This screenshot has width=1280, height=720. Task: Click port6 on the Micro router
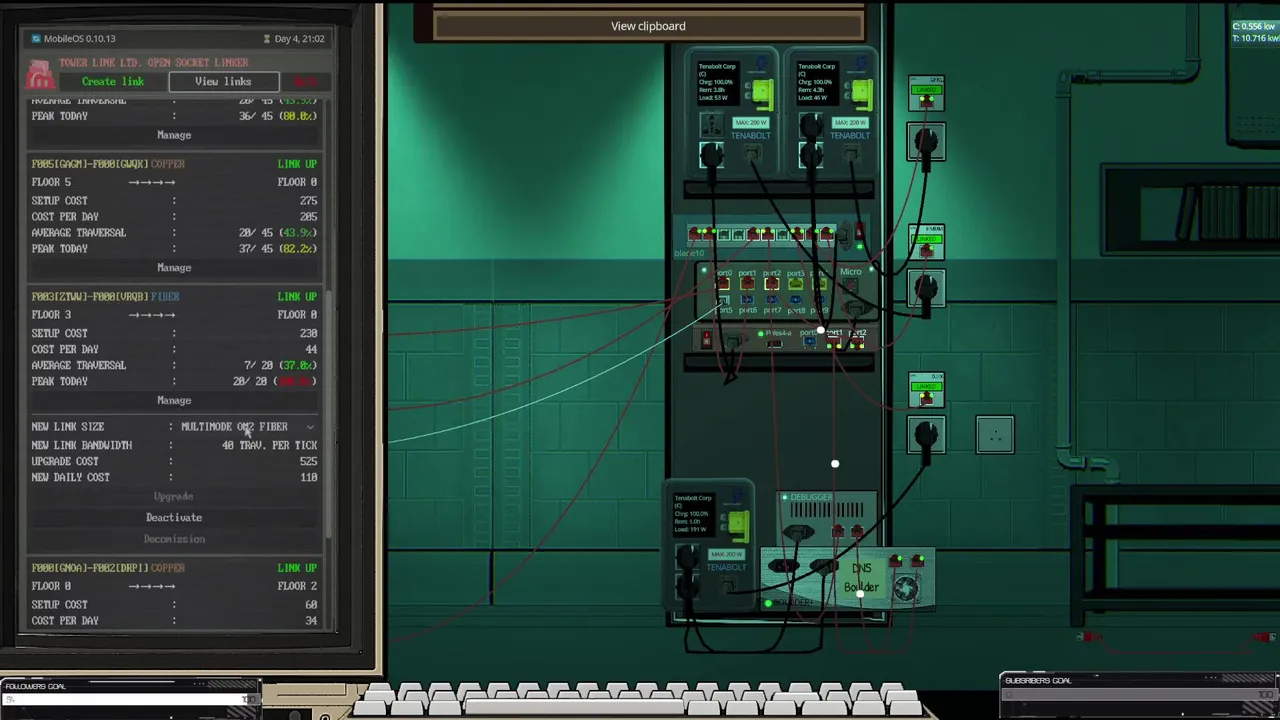pos(748,299)
